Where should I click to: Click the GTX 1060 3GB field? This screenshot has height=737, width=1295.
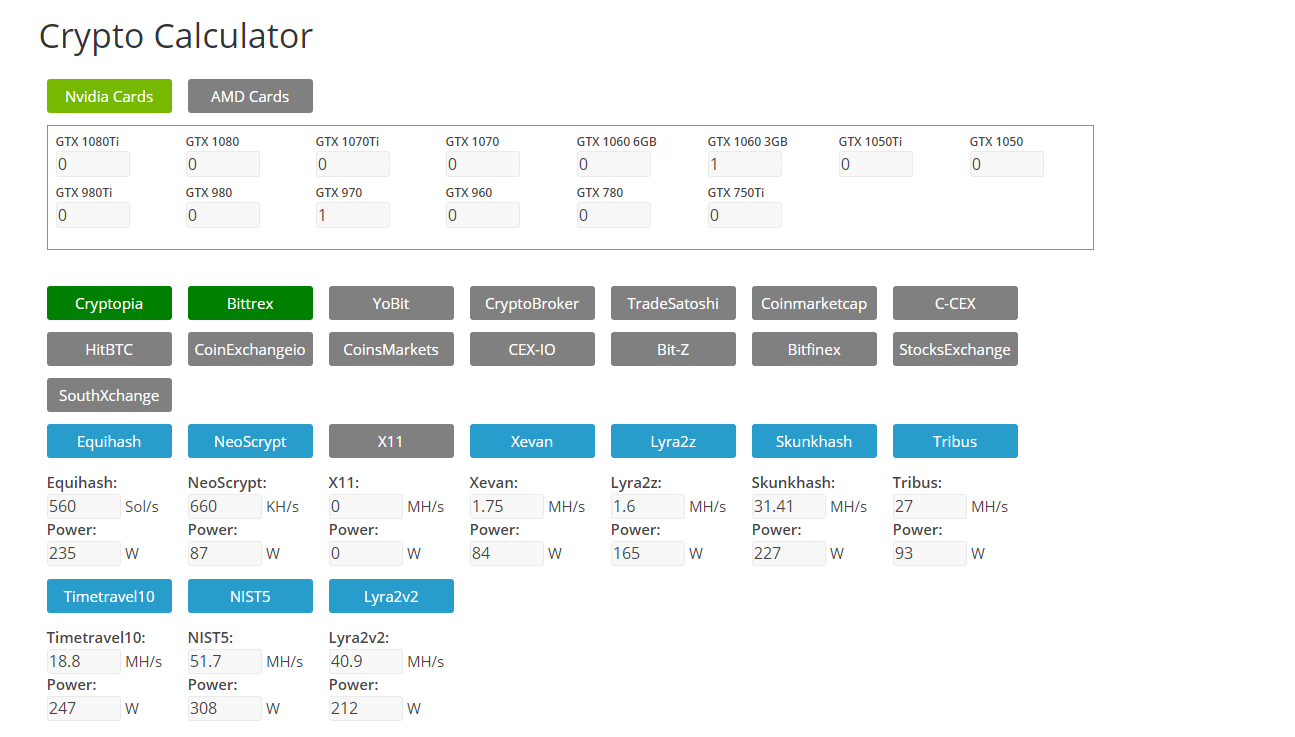(x=745, y=164)
